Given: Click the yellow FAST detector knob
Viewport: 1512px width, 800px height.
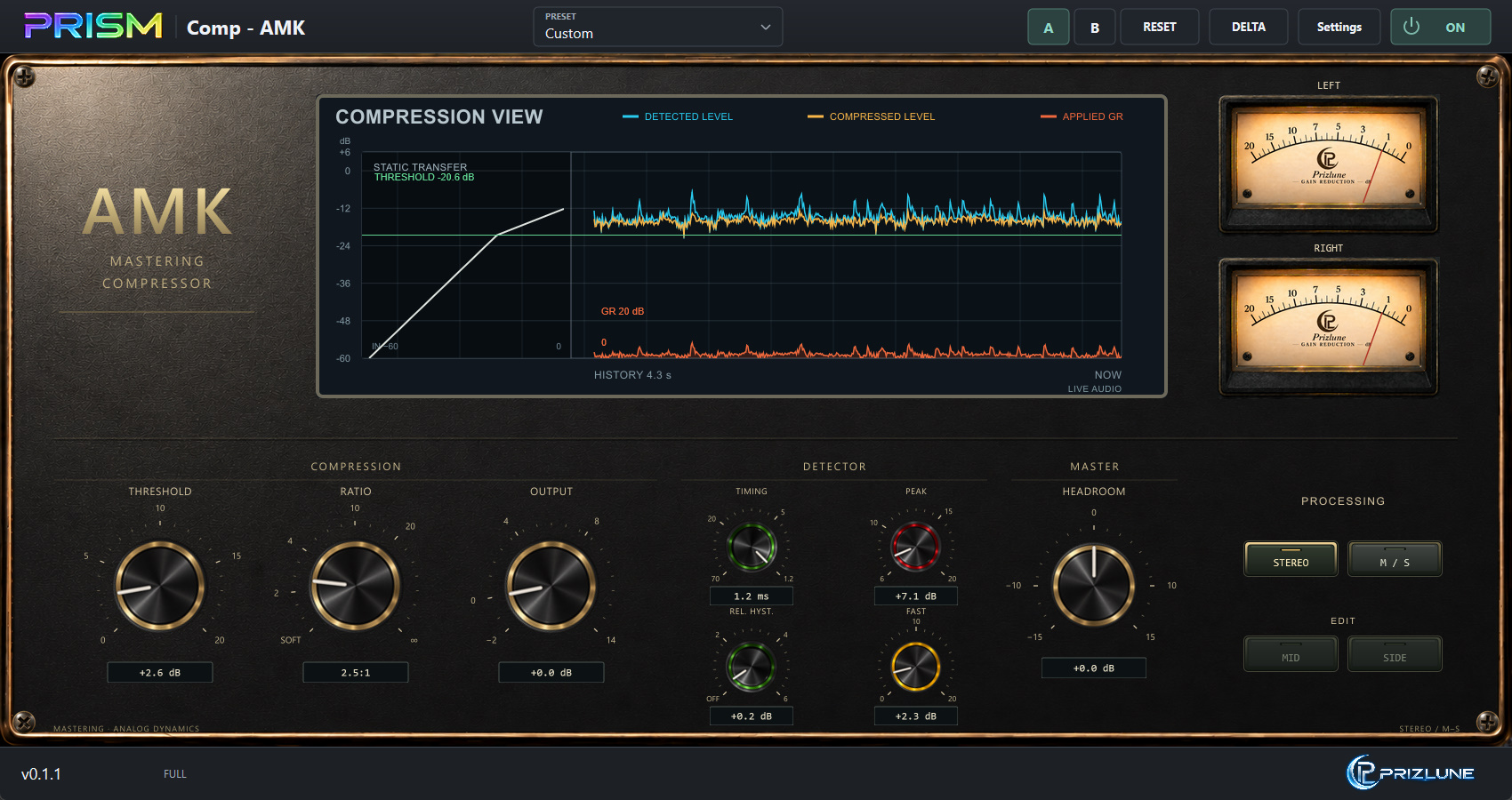Looking at the screenshot, I should 916,667.
